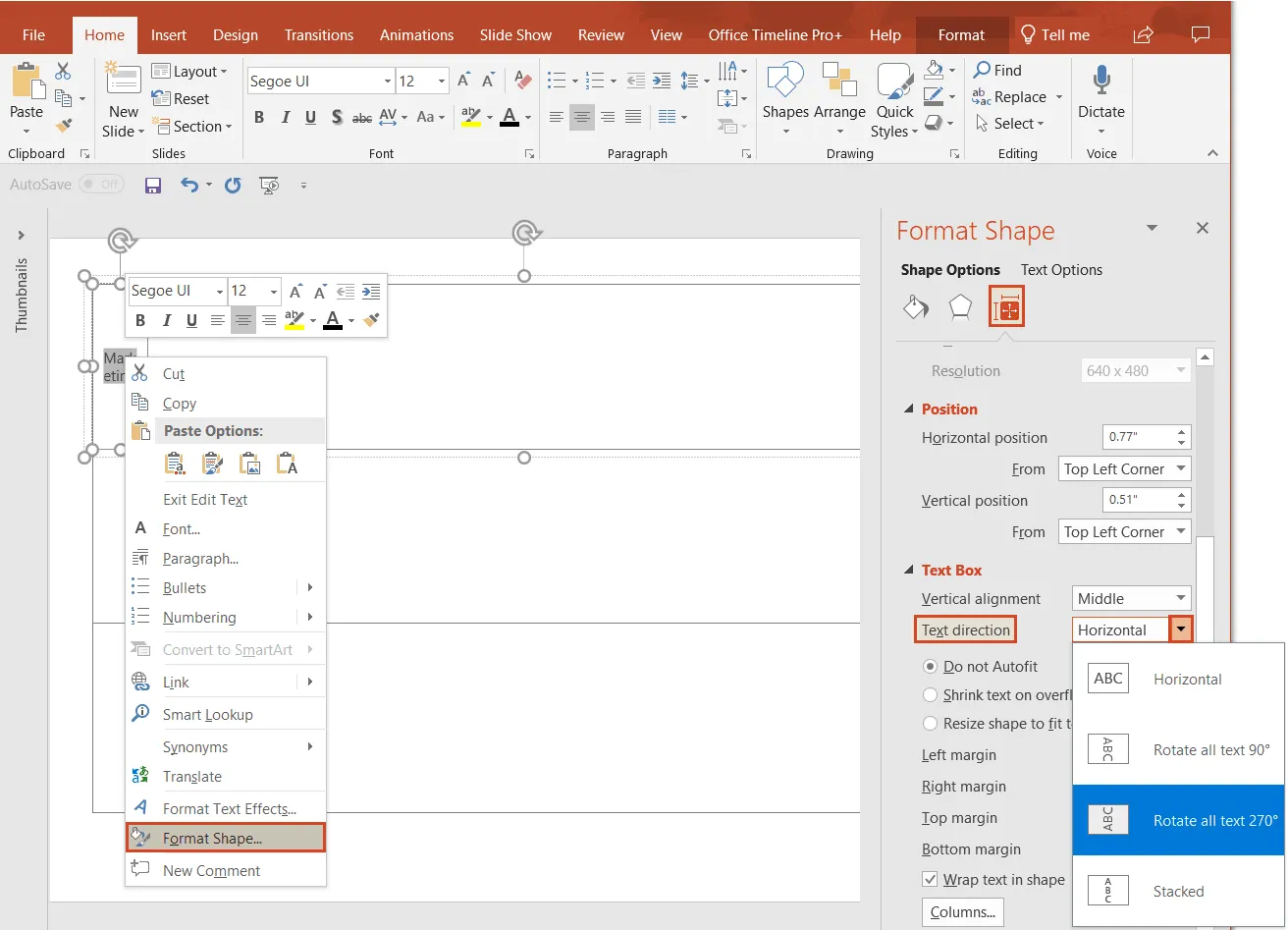Toggle Bold in the floating mini toolbar
This screenshot has height=930, width=1288.
click(140, 320)
